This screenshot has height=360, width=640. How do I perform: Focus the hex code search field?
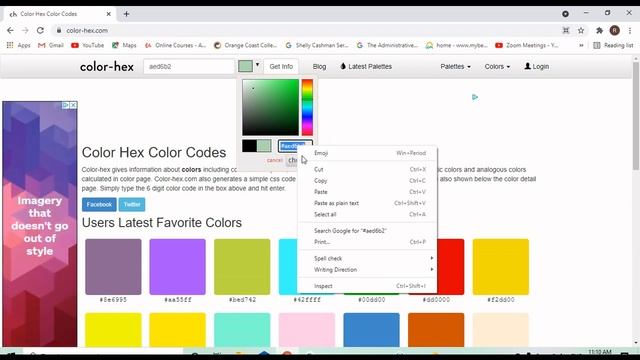[189, 67]
